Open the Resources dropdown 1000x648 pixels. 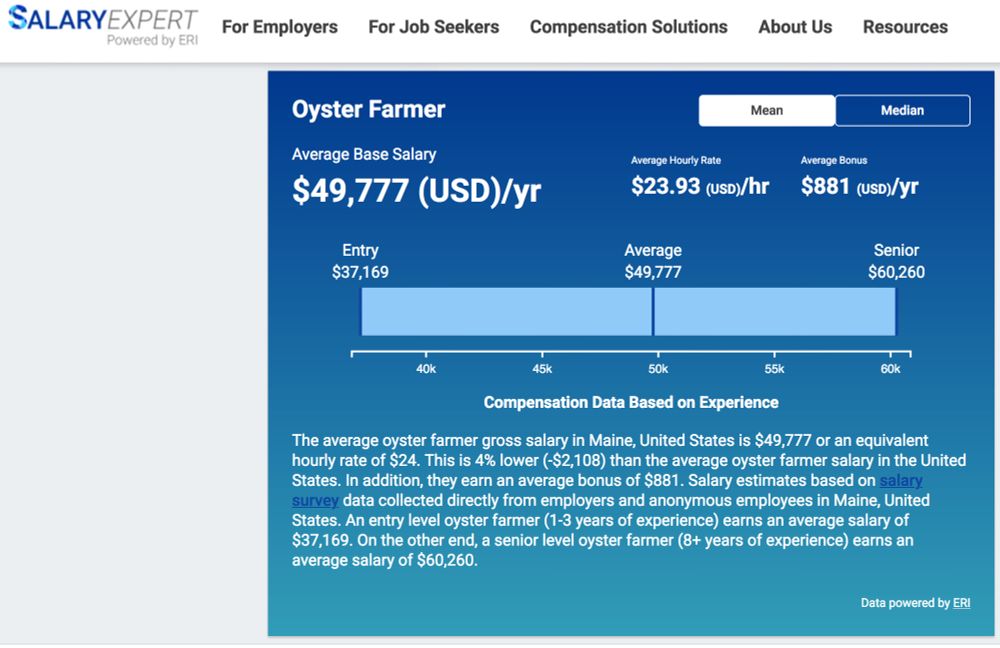pyautogui.click(x=905, y=27)
